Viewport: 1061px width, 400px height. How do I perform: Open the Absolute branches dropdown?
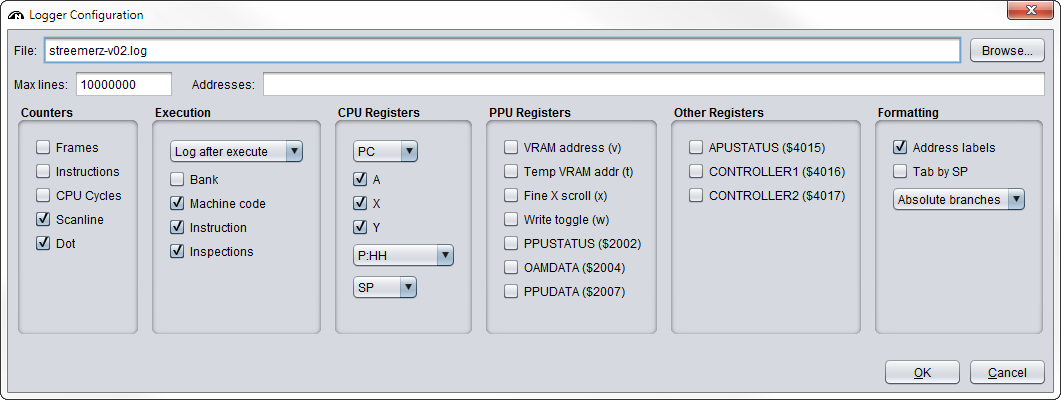958,199
